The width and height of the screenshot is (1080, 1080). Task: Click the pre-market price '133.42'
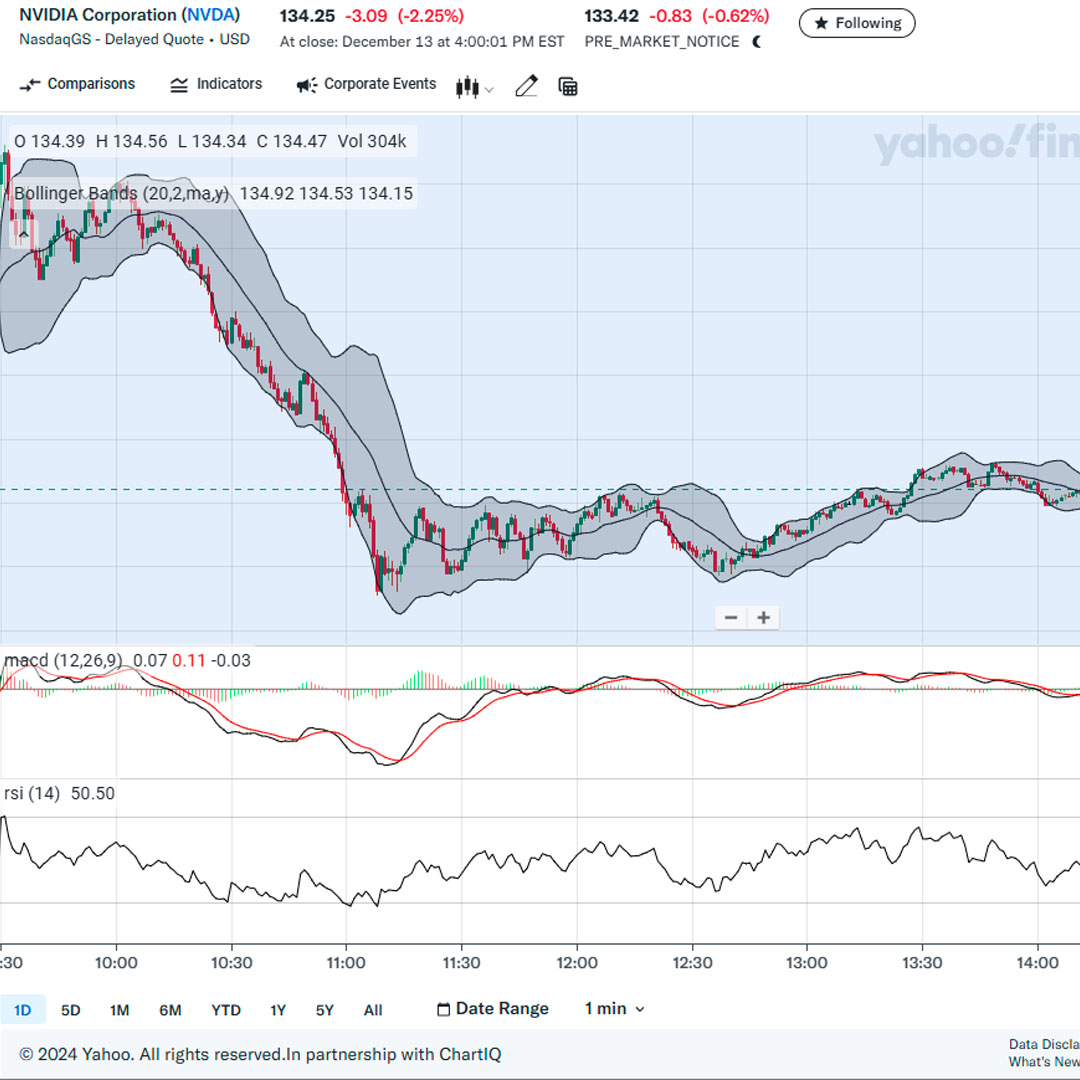[611, 16]
